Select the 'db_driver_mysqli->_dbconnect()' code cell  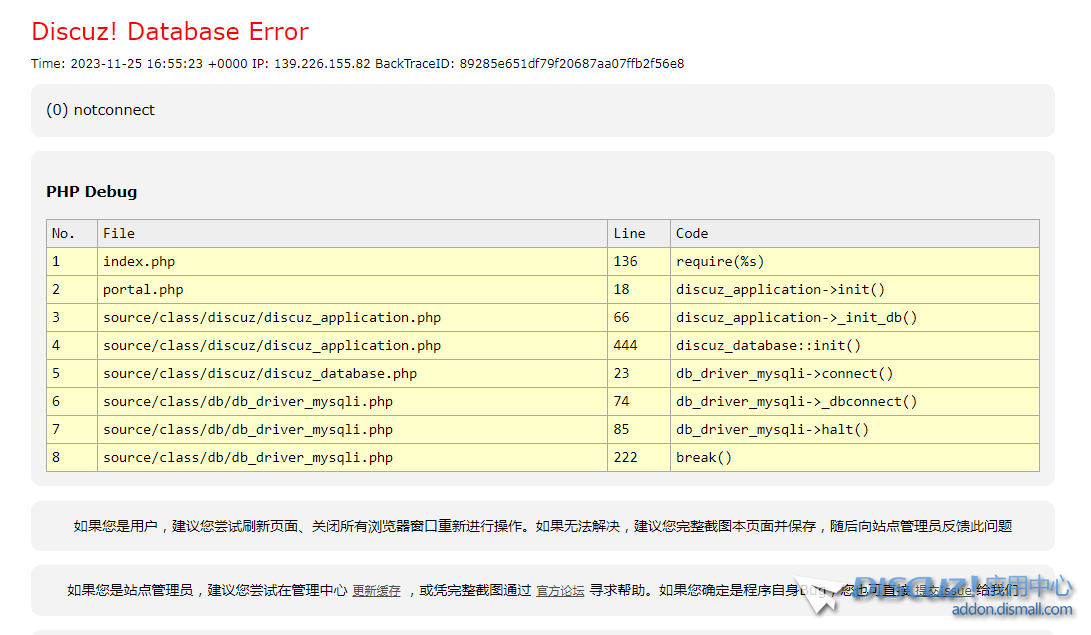(x=854, y=401)
